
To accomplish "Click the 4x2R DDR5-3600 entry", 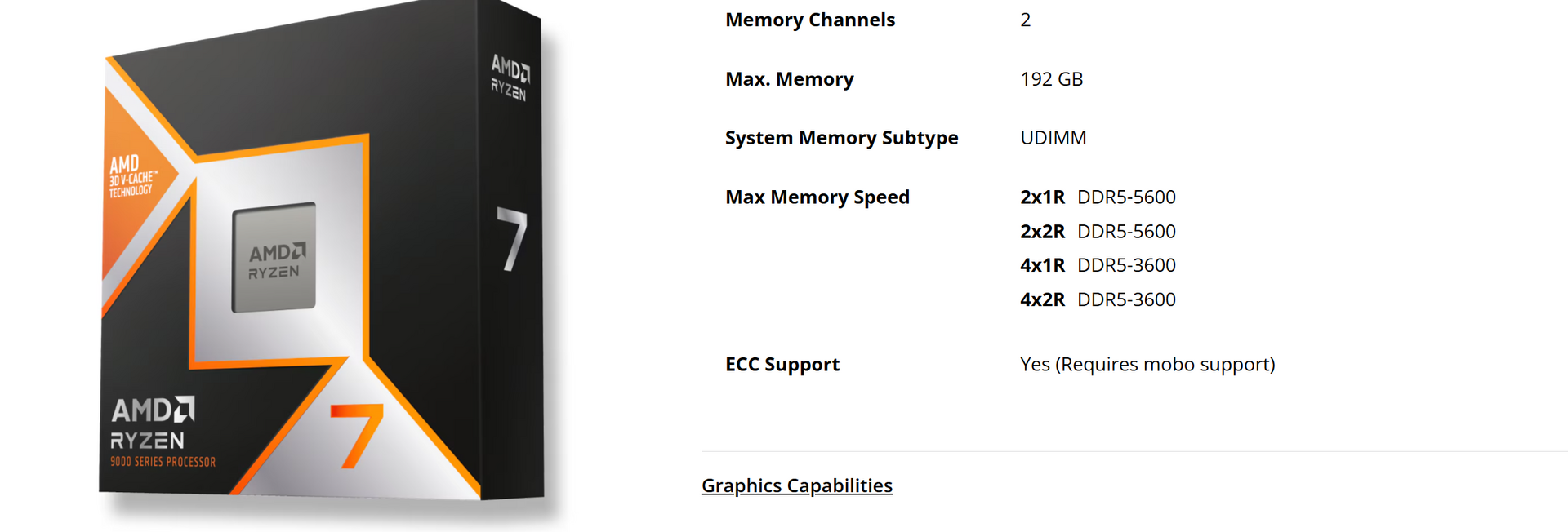I will pos(1098,299).
